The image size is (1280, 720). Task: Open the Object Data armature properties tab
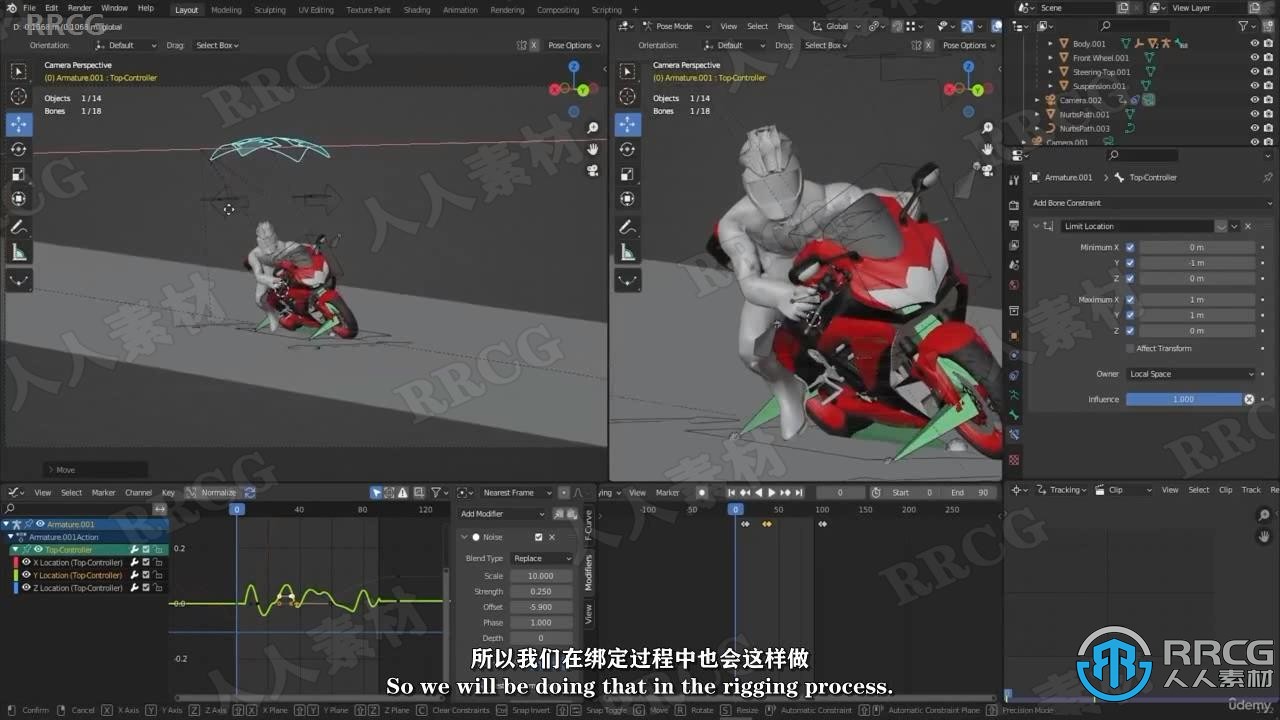(1014, 394)
